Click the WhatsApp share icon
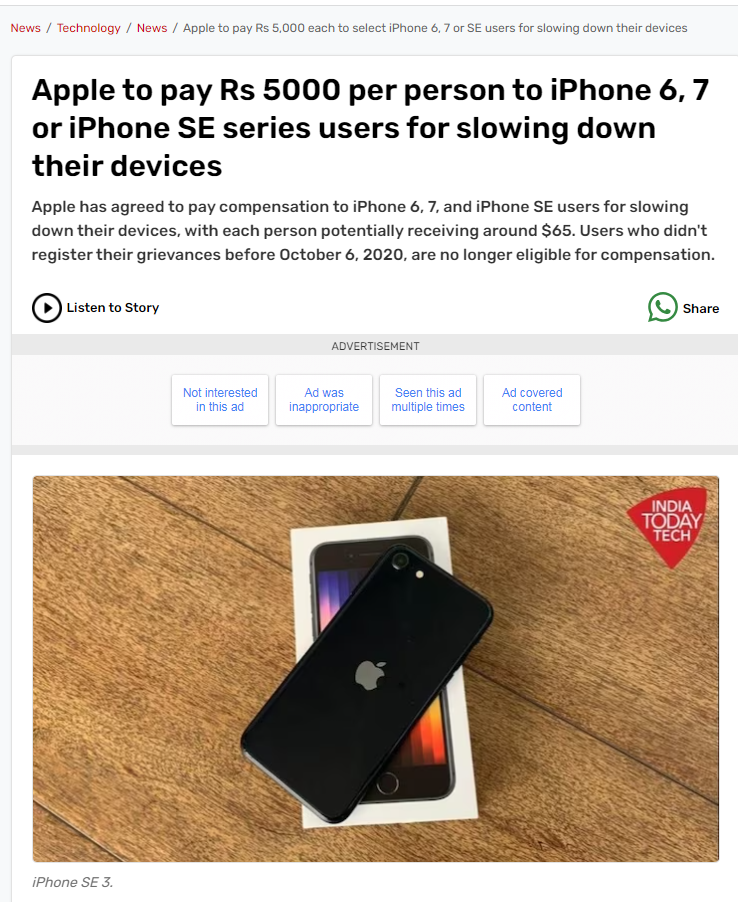The image size is (738, 902). click(663, 307)
